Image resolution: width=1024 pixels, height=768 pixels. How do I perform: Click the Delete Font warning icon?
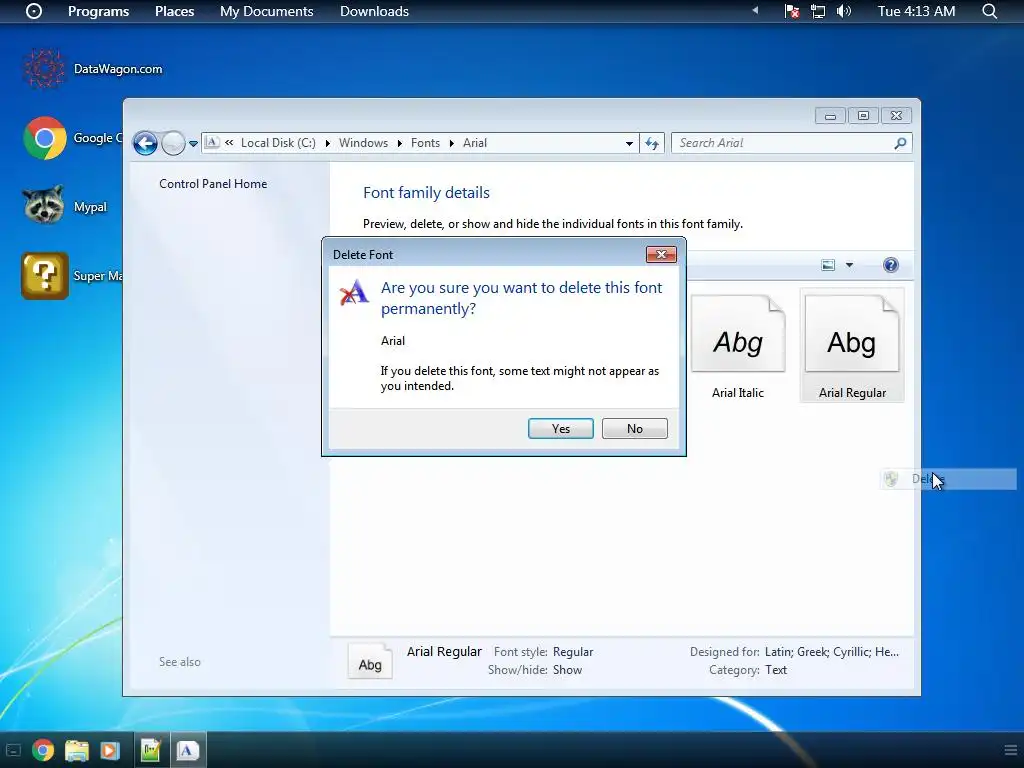tap(355, 292)
